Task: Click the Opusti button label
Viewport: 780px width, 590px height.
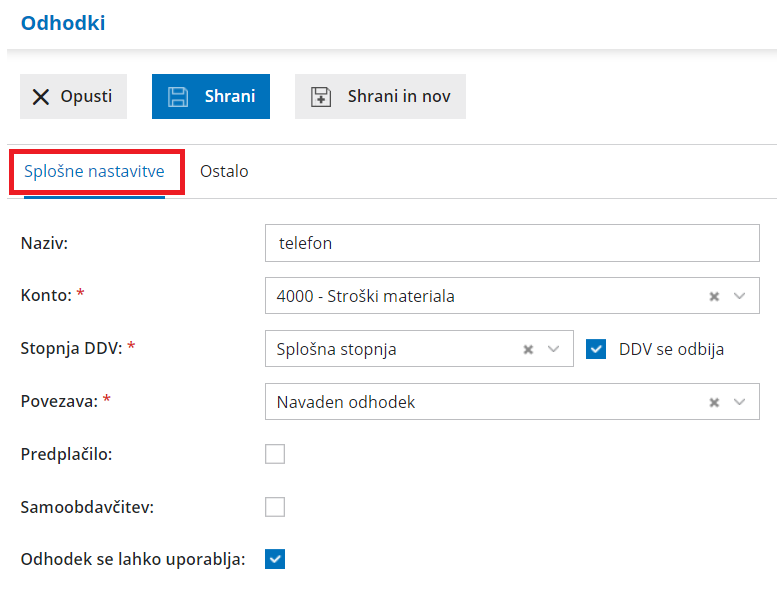Action: tap(86, 97)
